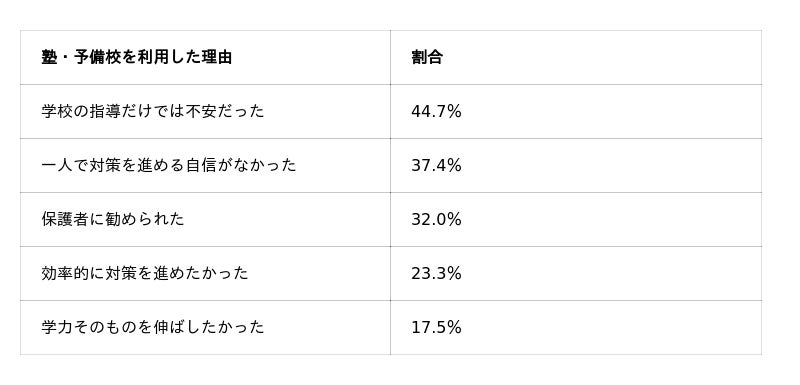Click the word 学校 in first data row
Image resolution: width=800 pixels, height=385 pixels.
coord(57,111)
